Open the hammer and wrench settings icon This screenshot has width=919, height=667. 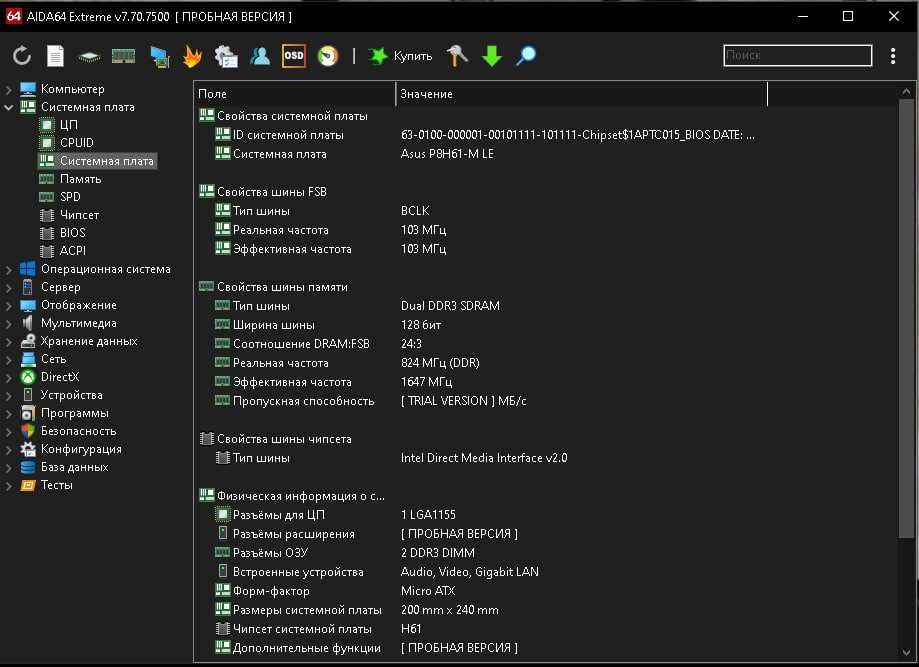(x=457, y=56)
